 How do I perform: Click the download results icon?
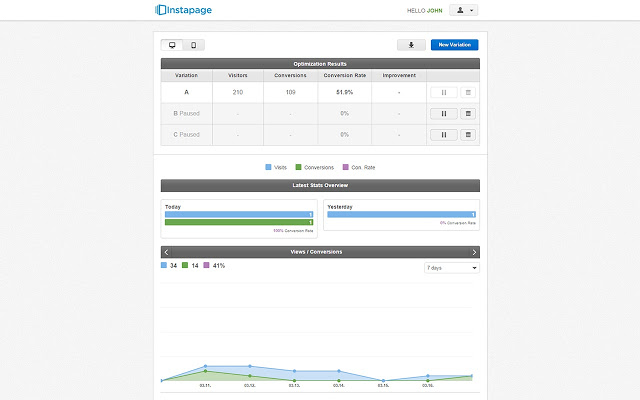click(411, 45)
